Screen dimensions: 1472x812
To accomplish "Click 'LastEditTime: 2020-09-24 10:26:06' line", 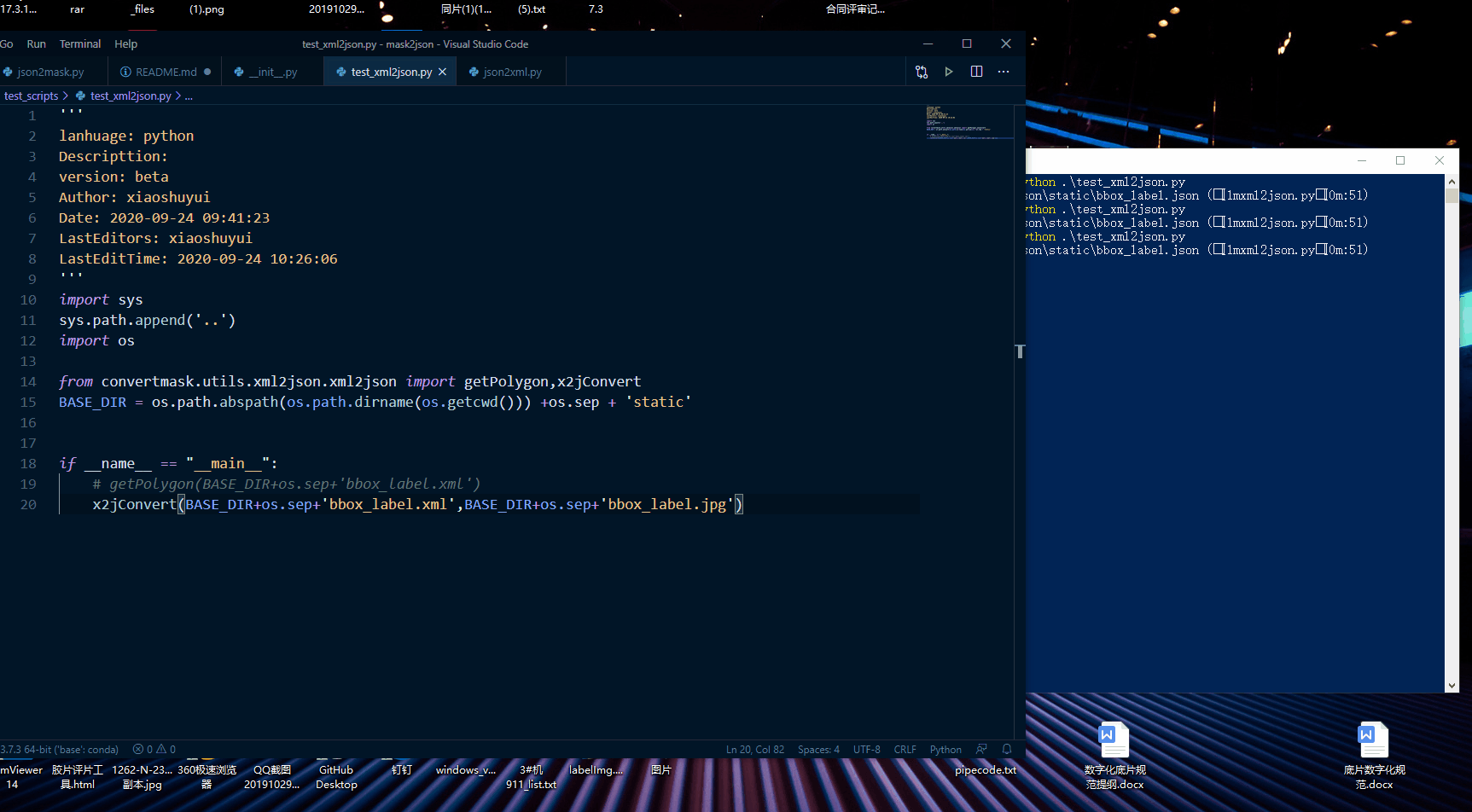I will (198, 259).
